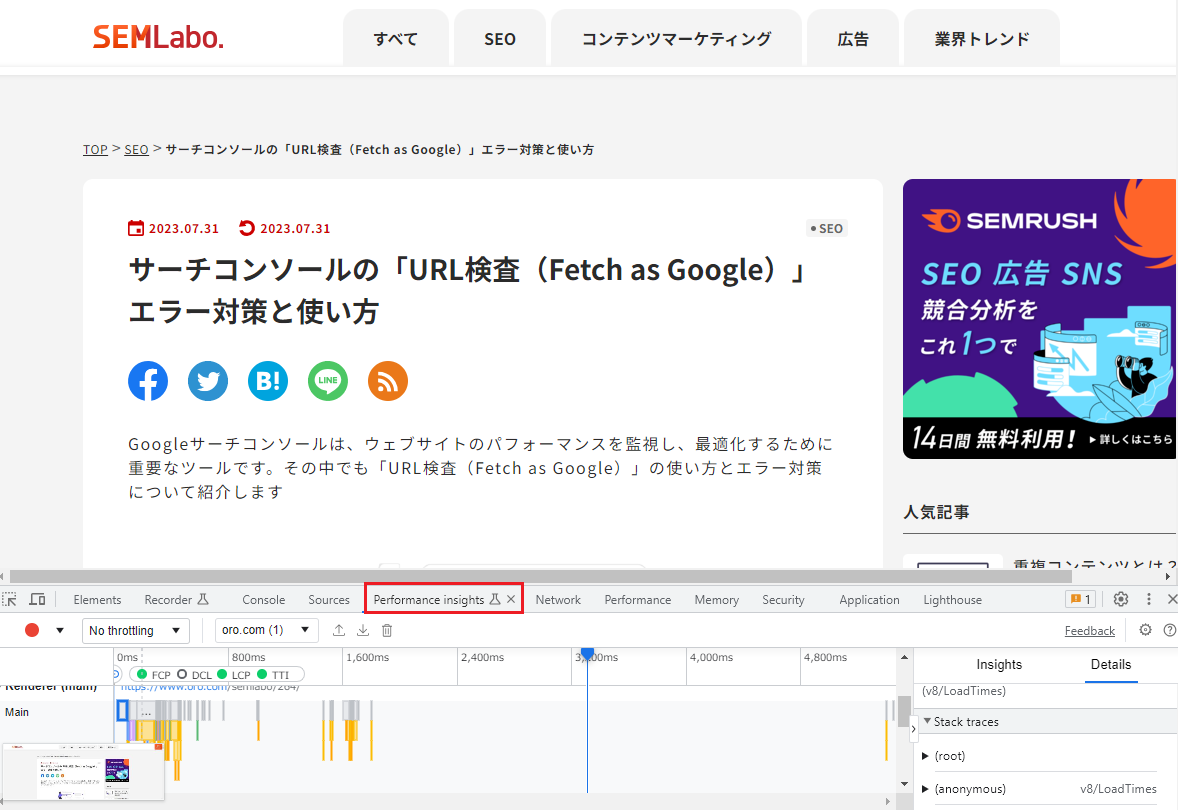Open the No throttling dropdown

coord(135,630)
